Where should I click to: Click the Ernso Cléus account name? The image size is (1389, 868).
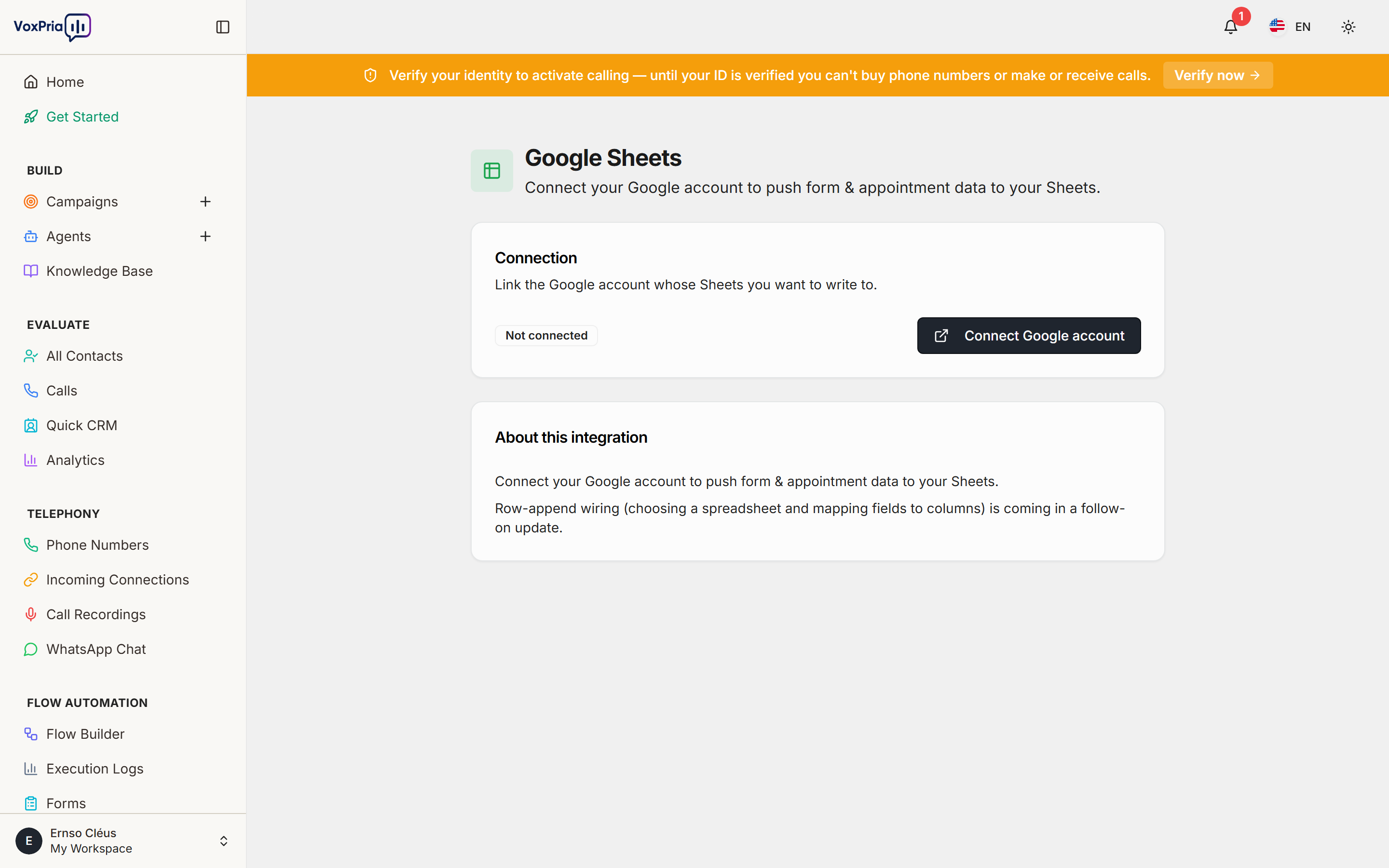83,833
